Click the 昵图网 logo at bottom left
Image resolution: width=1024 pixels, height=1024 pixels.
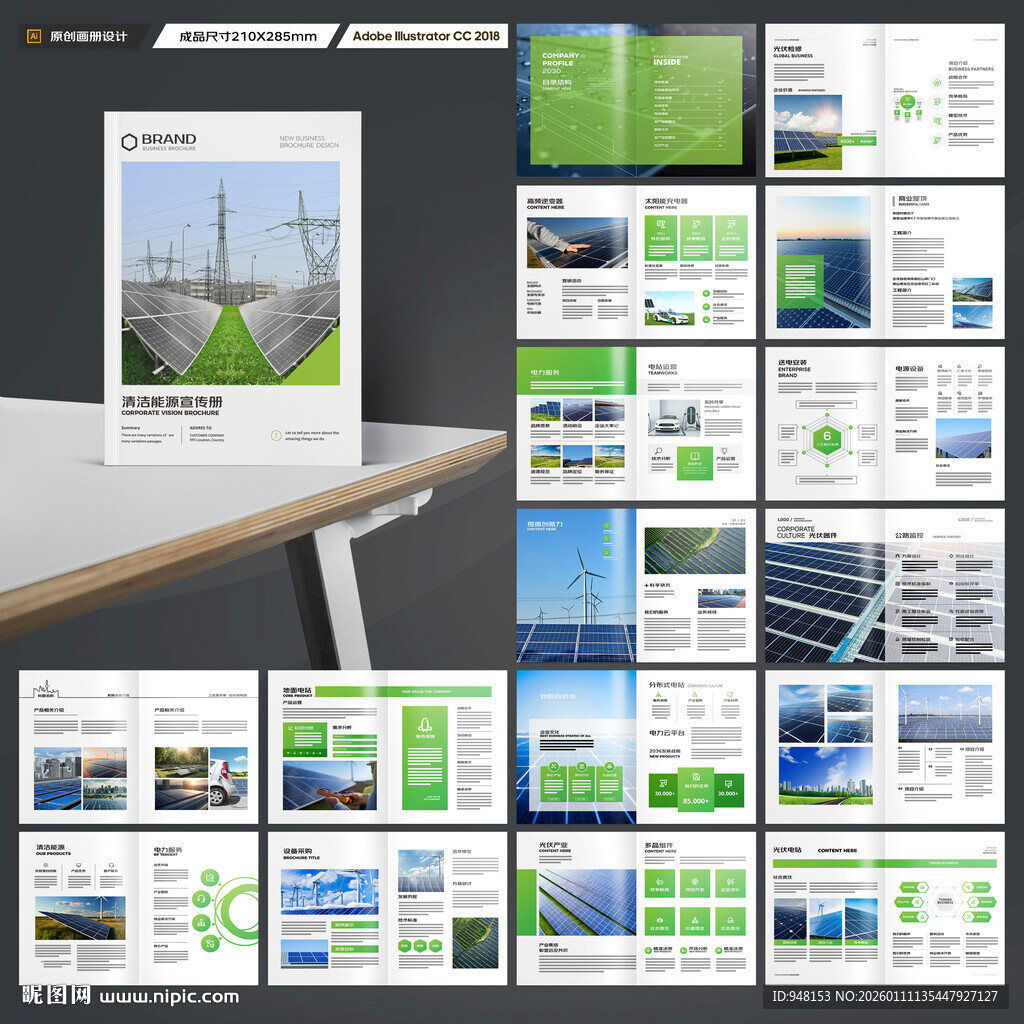tap(56, 995)
